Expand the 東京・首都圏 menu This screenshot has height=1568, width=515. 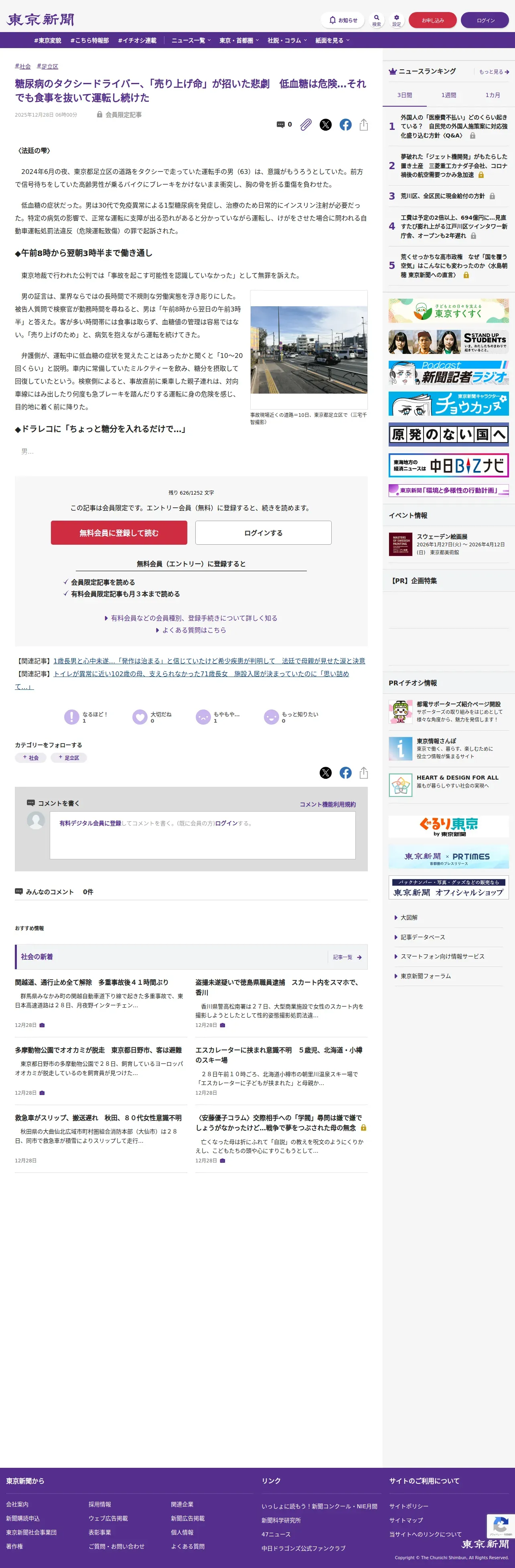point(239,40)
